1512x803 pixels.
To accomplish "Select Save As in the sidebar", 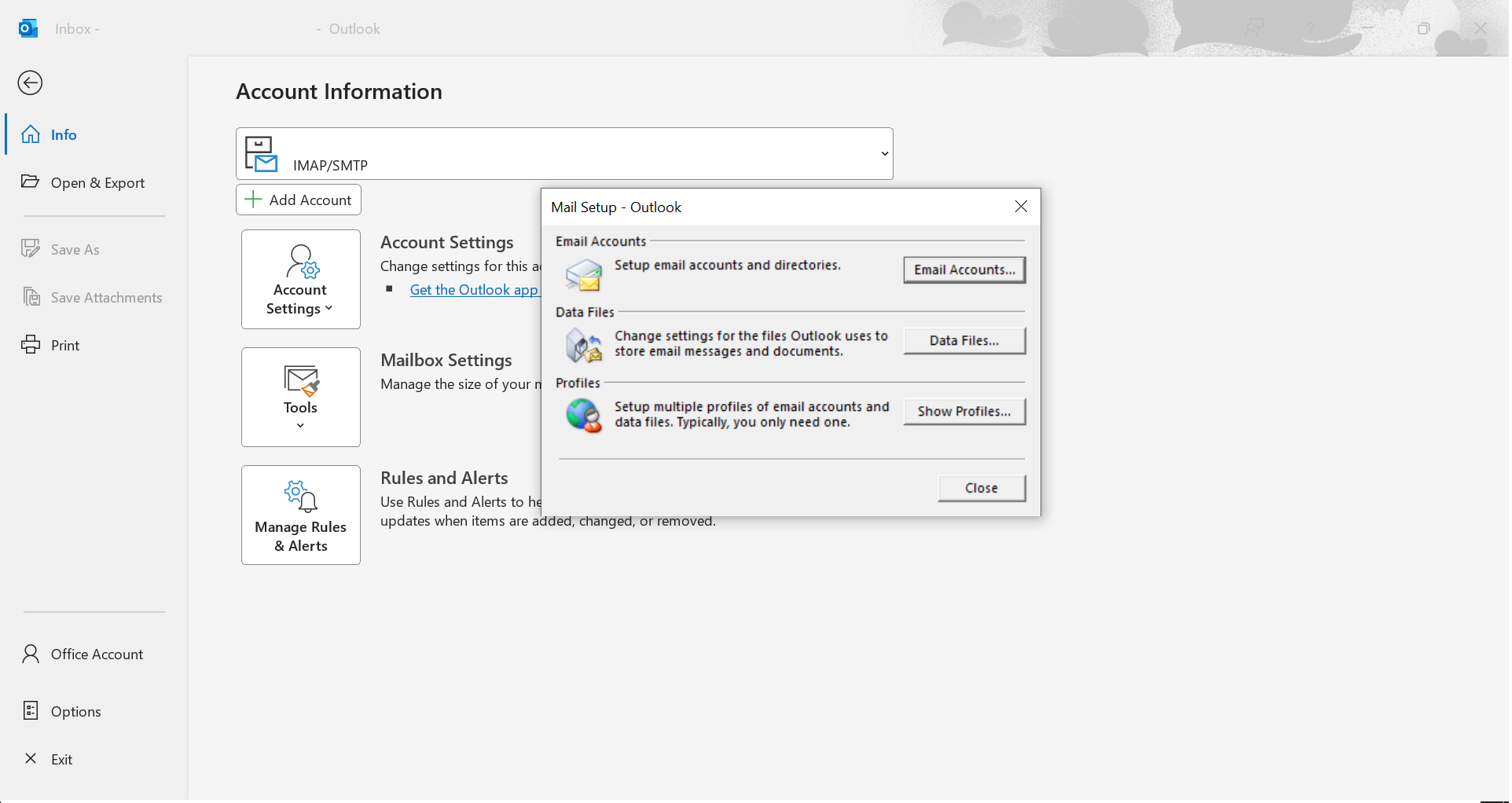I will coord(94,249).
